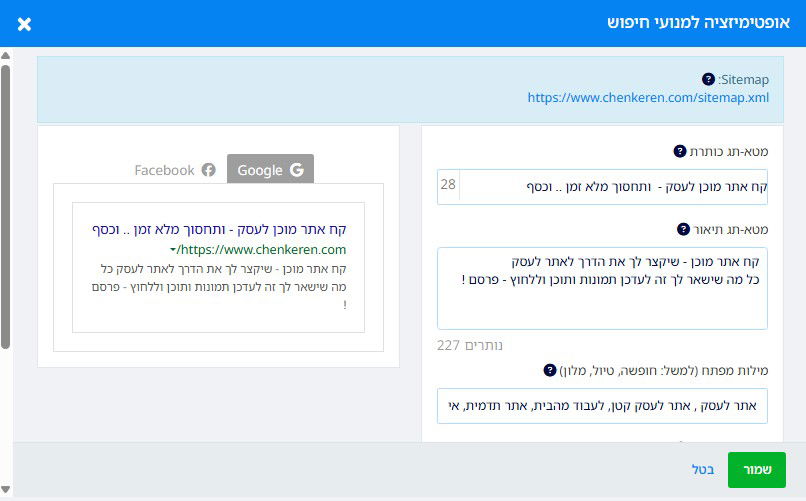Open the sitemap.xml link
Image resolution: width=806 pixels, height=501 pixels.
point(648,97)
